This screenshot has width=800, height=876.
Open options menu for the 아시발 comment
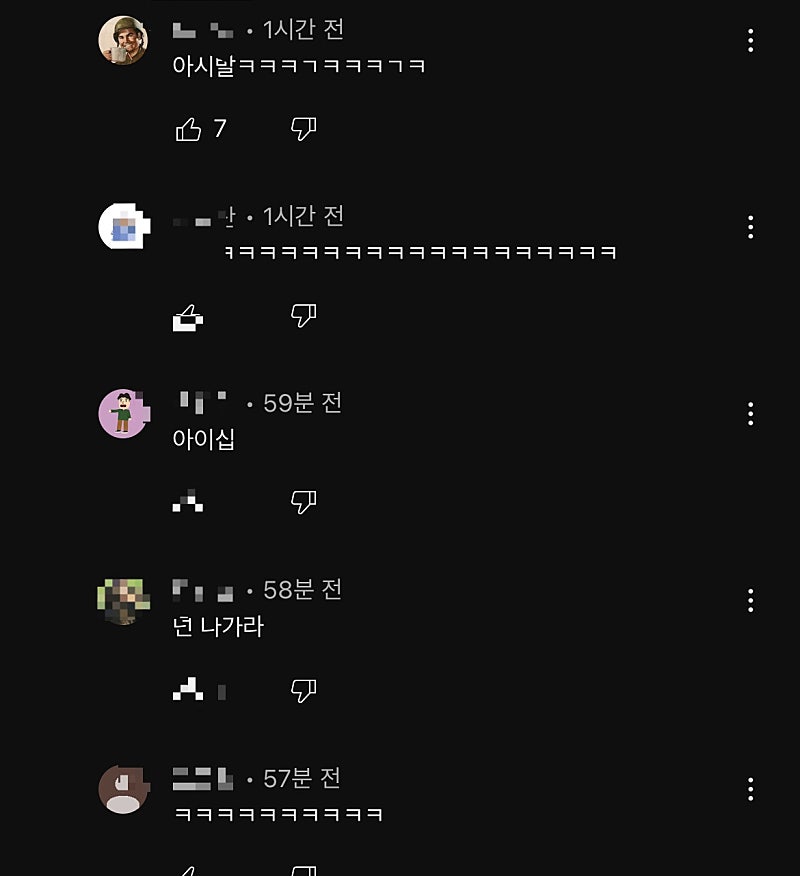(750, 41)
